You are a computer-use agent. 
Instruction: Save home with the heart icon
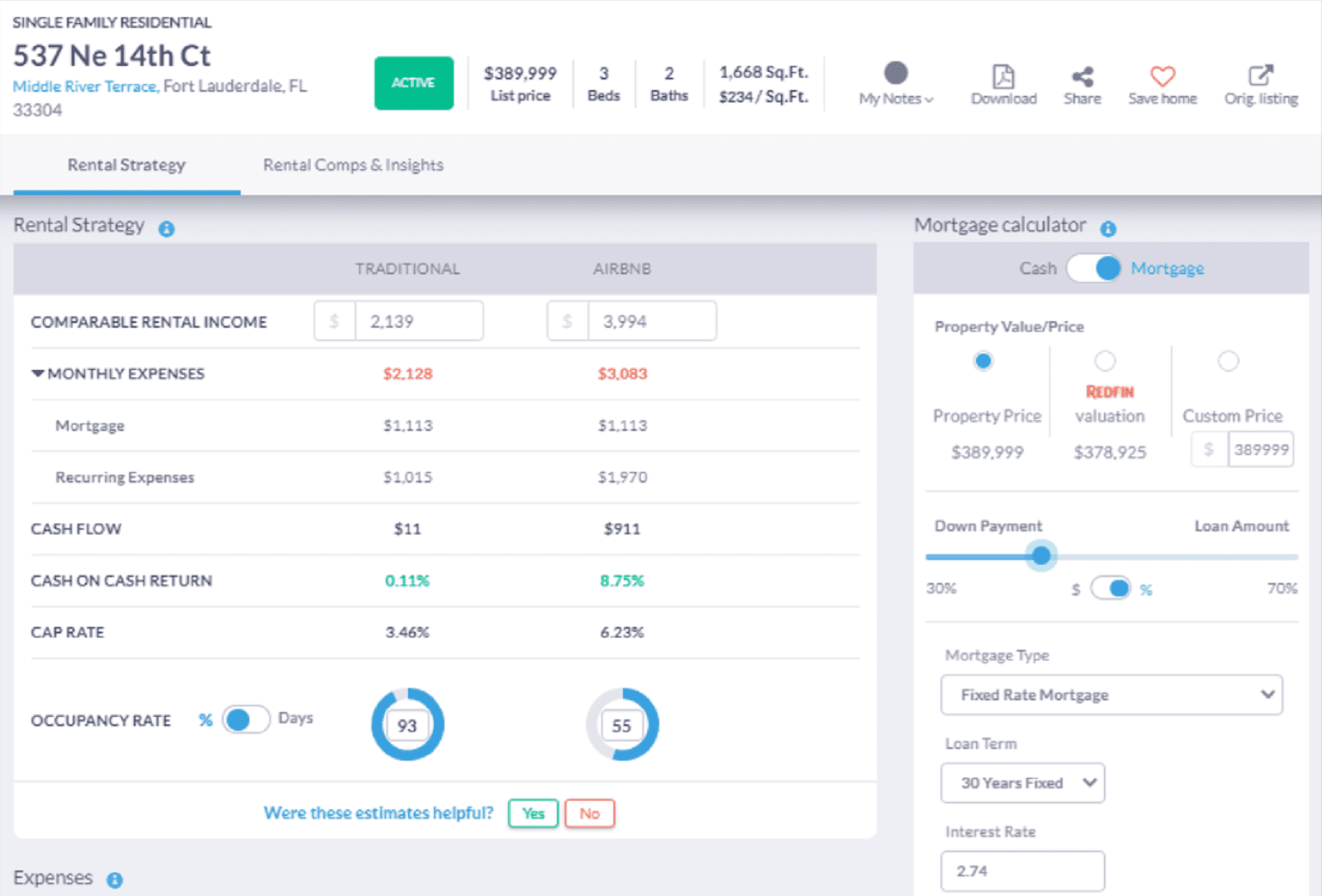click(1162, 78)
